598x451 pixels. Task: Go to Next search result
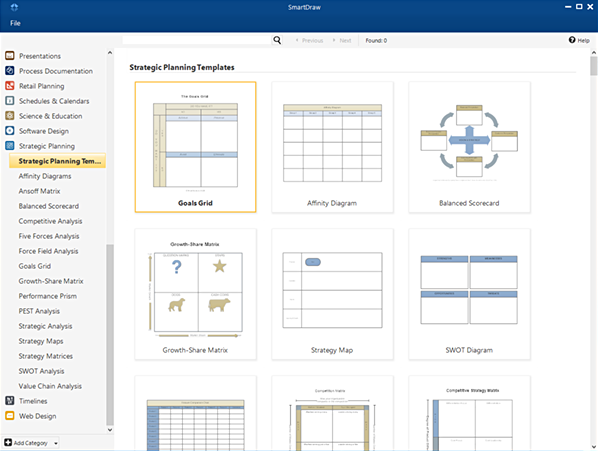point(342,40)
